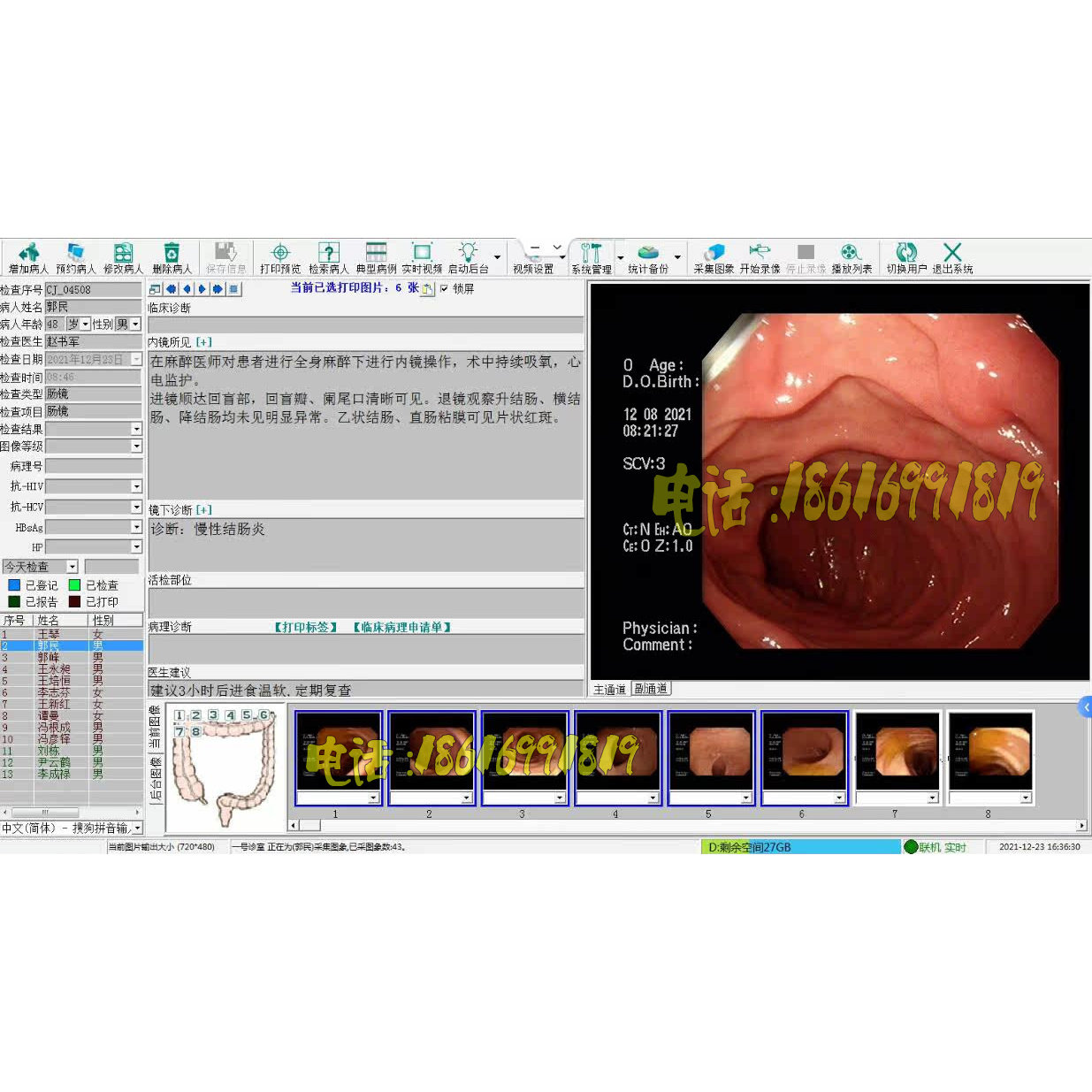Screen dimensions: 1092x1092
Task: Open 典型病例 (typical cases) icon
Action: point(376,257)
